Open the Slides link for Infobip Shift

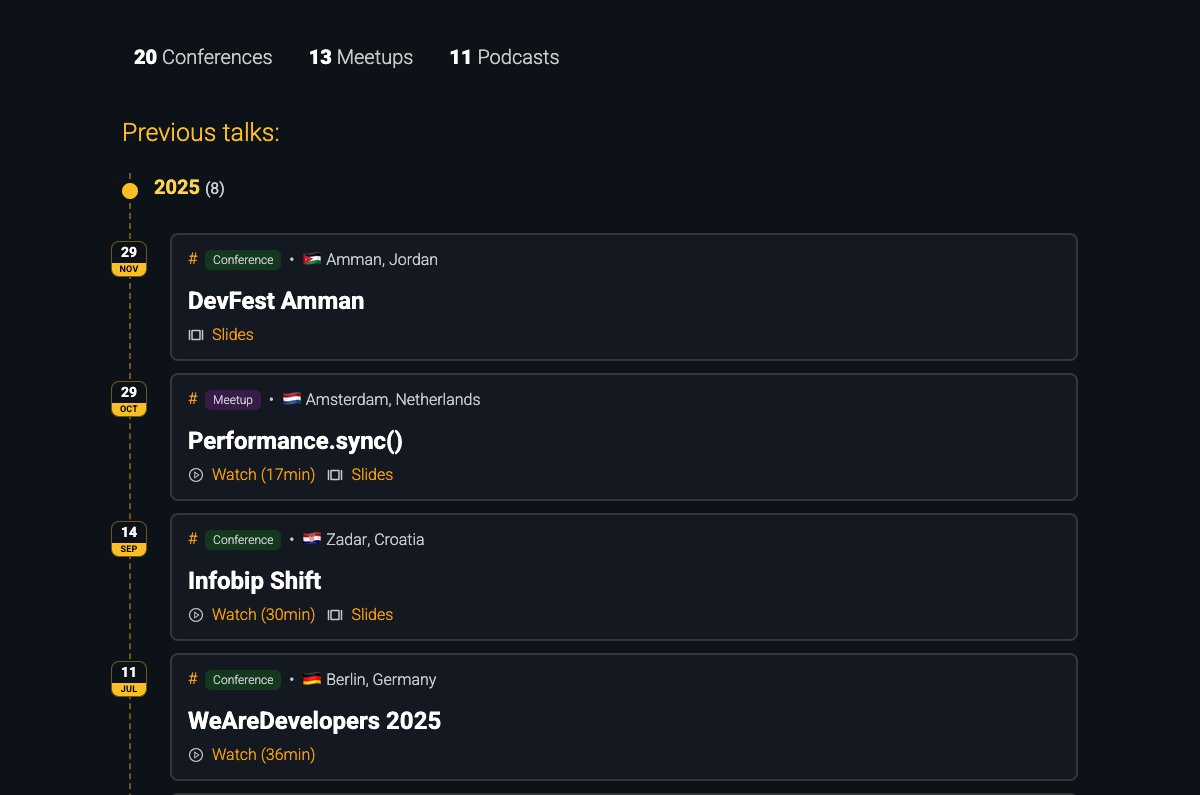(x=372, y=615)
